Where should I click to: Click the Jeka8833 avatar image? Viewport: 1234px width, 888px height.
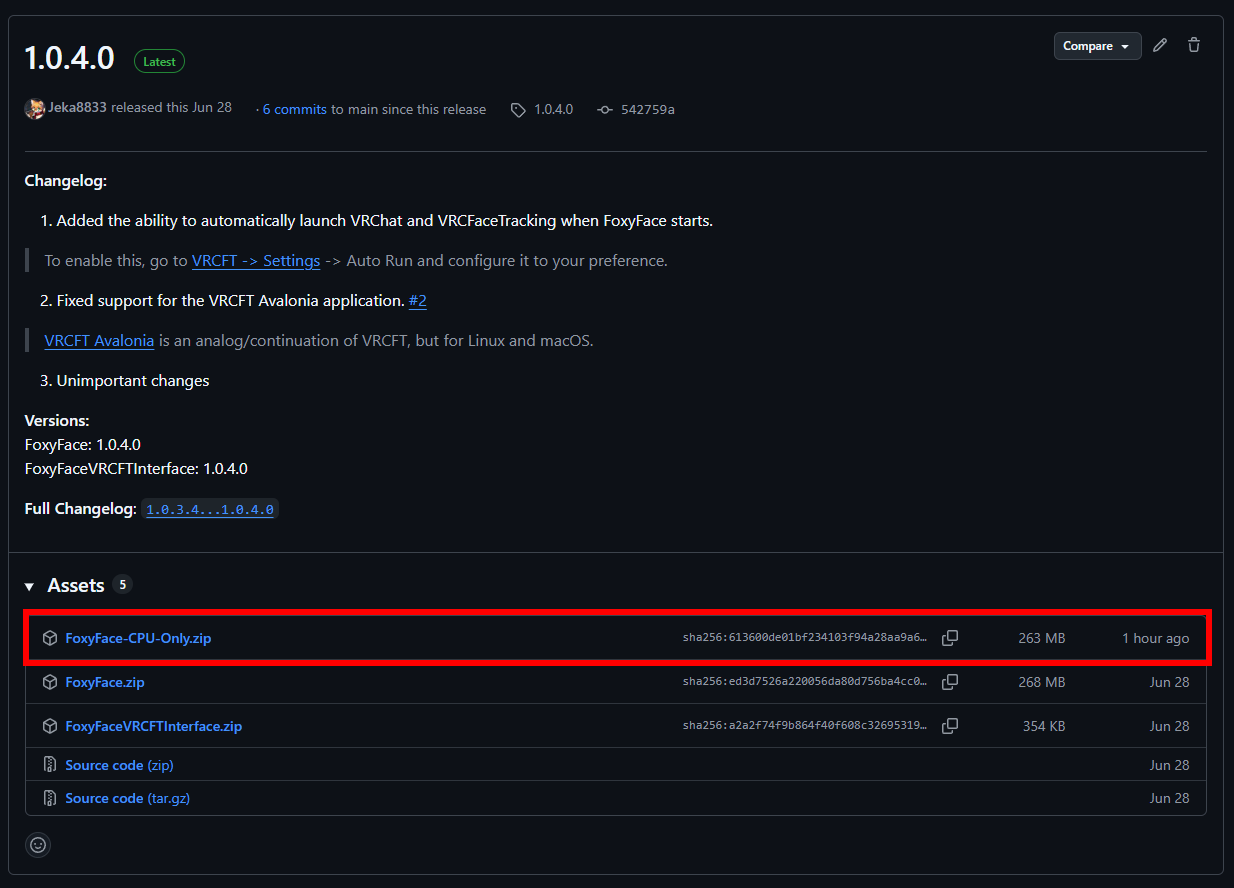click(35, 109)
